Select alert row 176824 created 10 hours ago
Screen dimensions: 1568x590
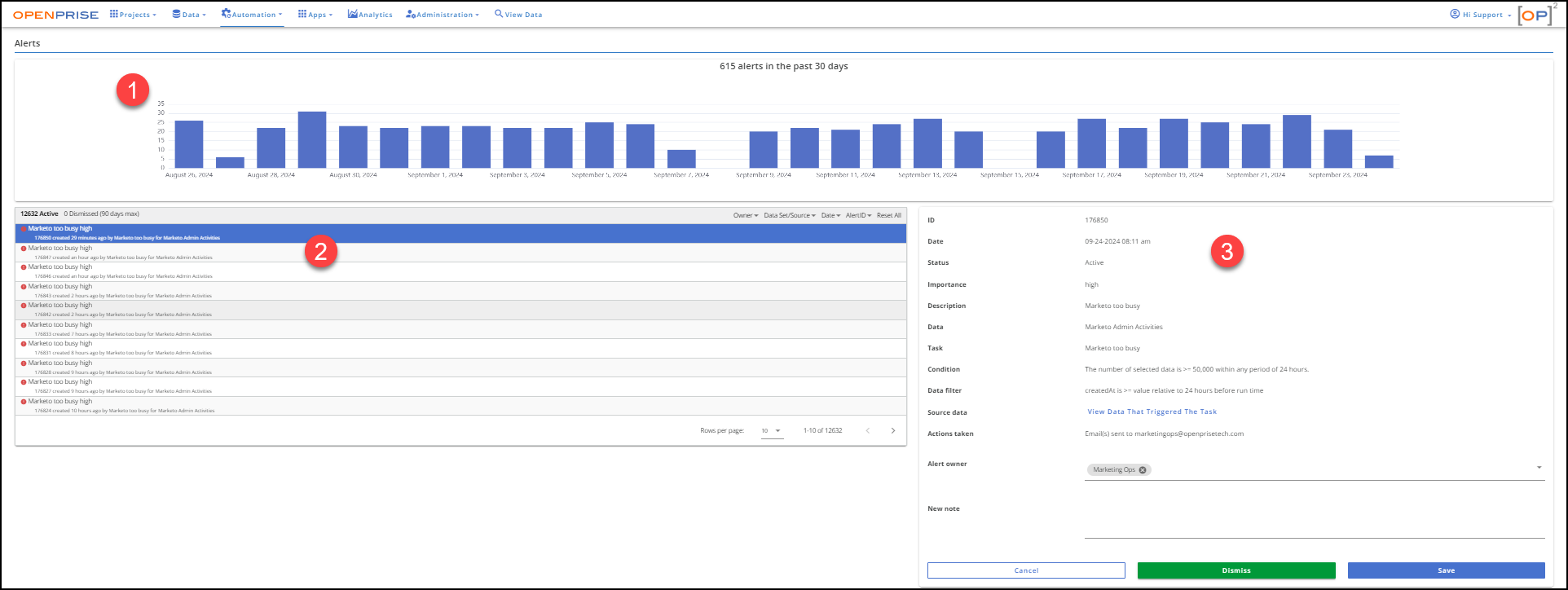[460, 406]
